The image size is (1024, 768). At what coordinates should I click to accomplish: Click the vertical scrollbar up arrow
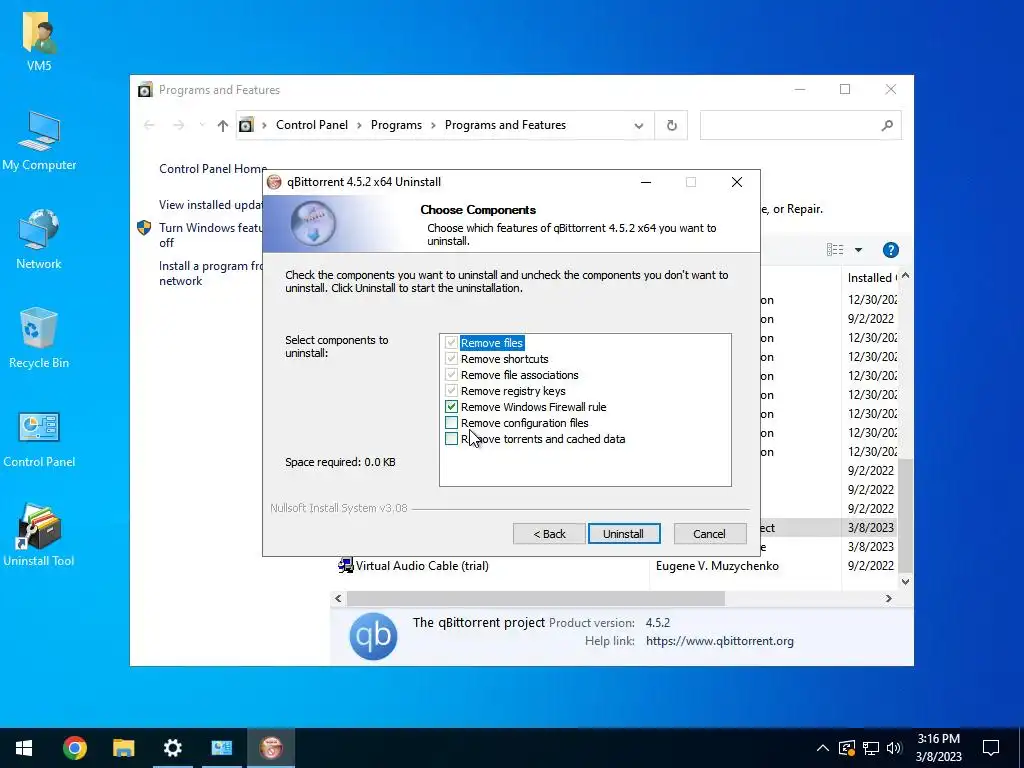click(905, 276)
